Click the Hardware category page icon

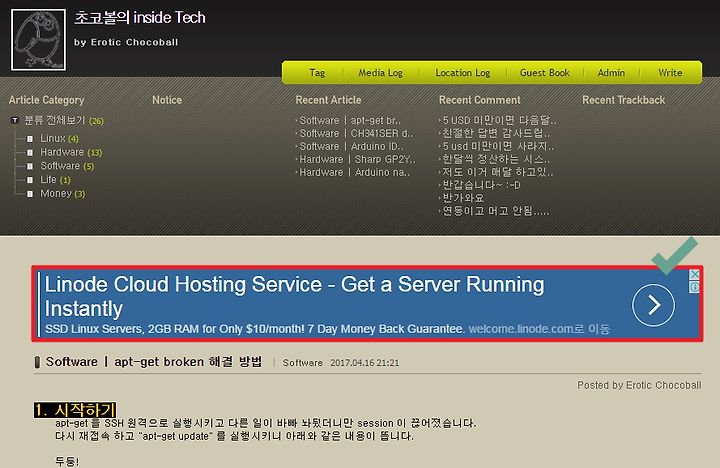coord(30,152)
